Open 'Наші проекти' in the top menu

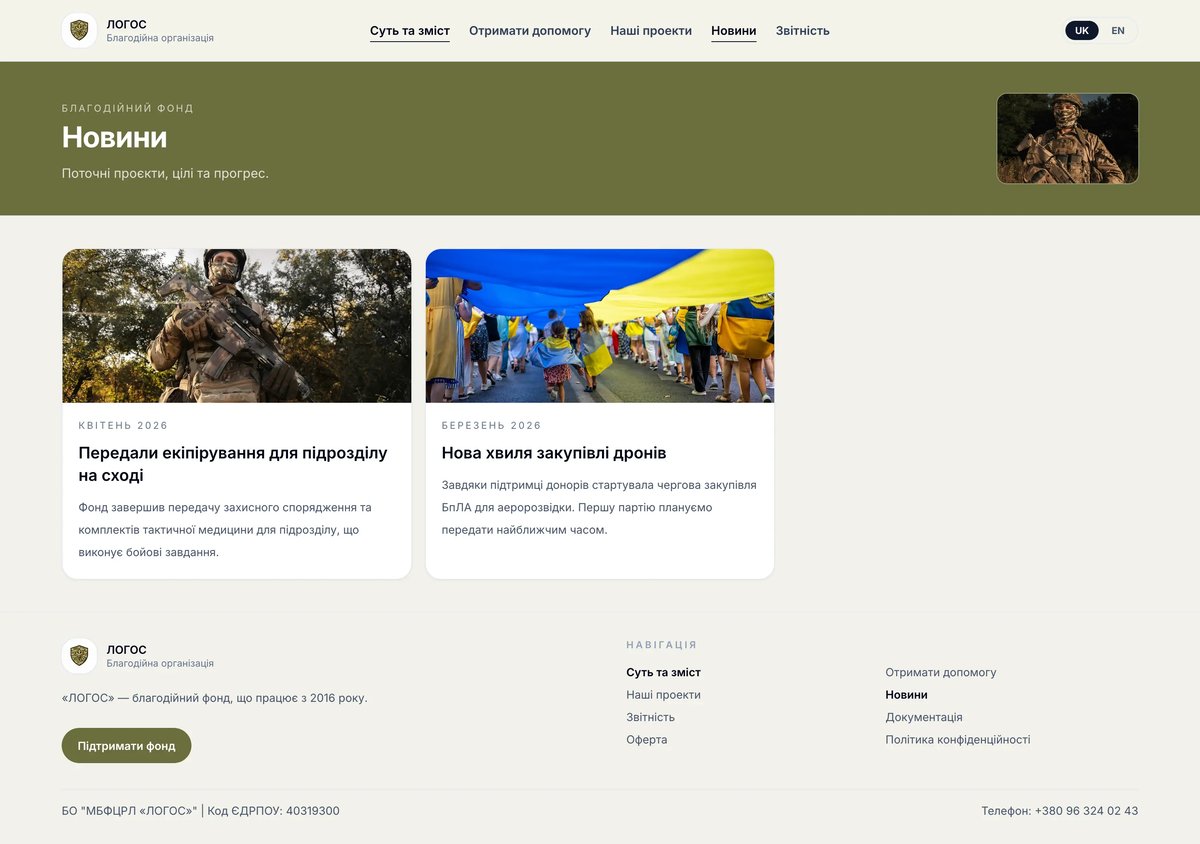(x=651, y=31)
